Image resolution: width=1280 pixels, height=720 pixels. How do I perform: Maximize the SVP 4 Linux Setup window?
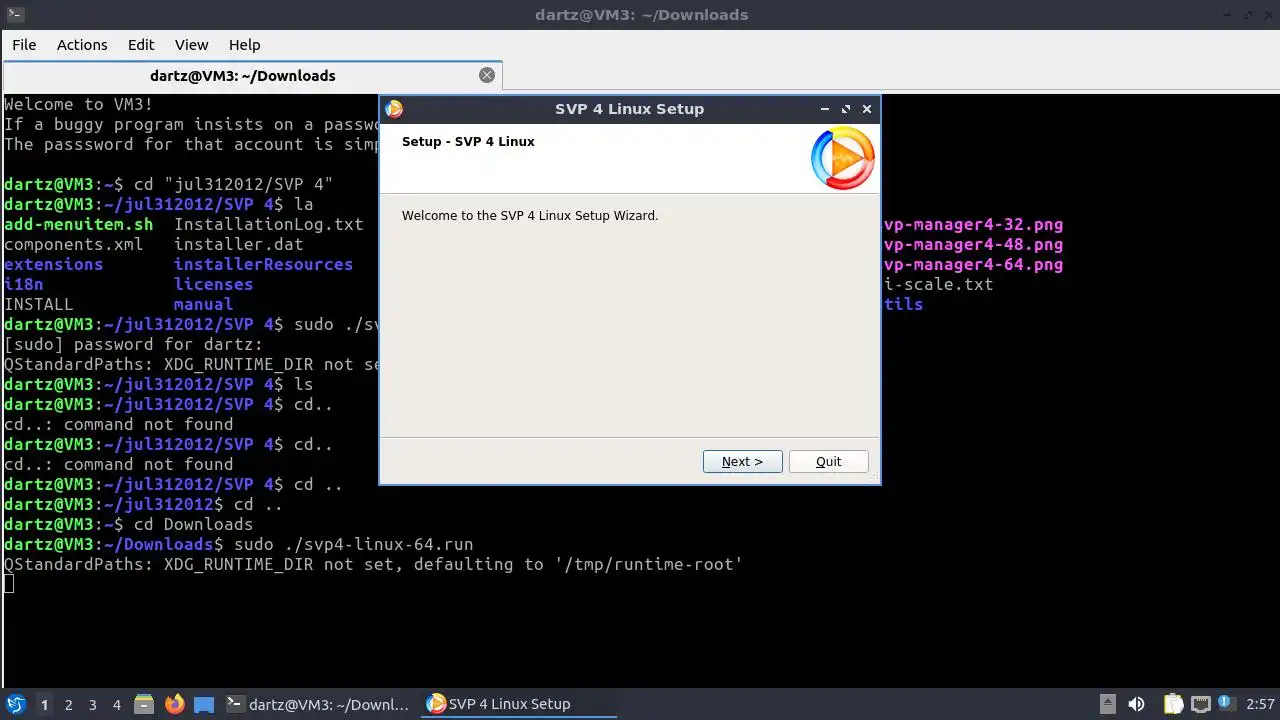[846, 109]
